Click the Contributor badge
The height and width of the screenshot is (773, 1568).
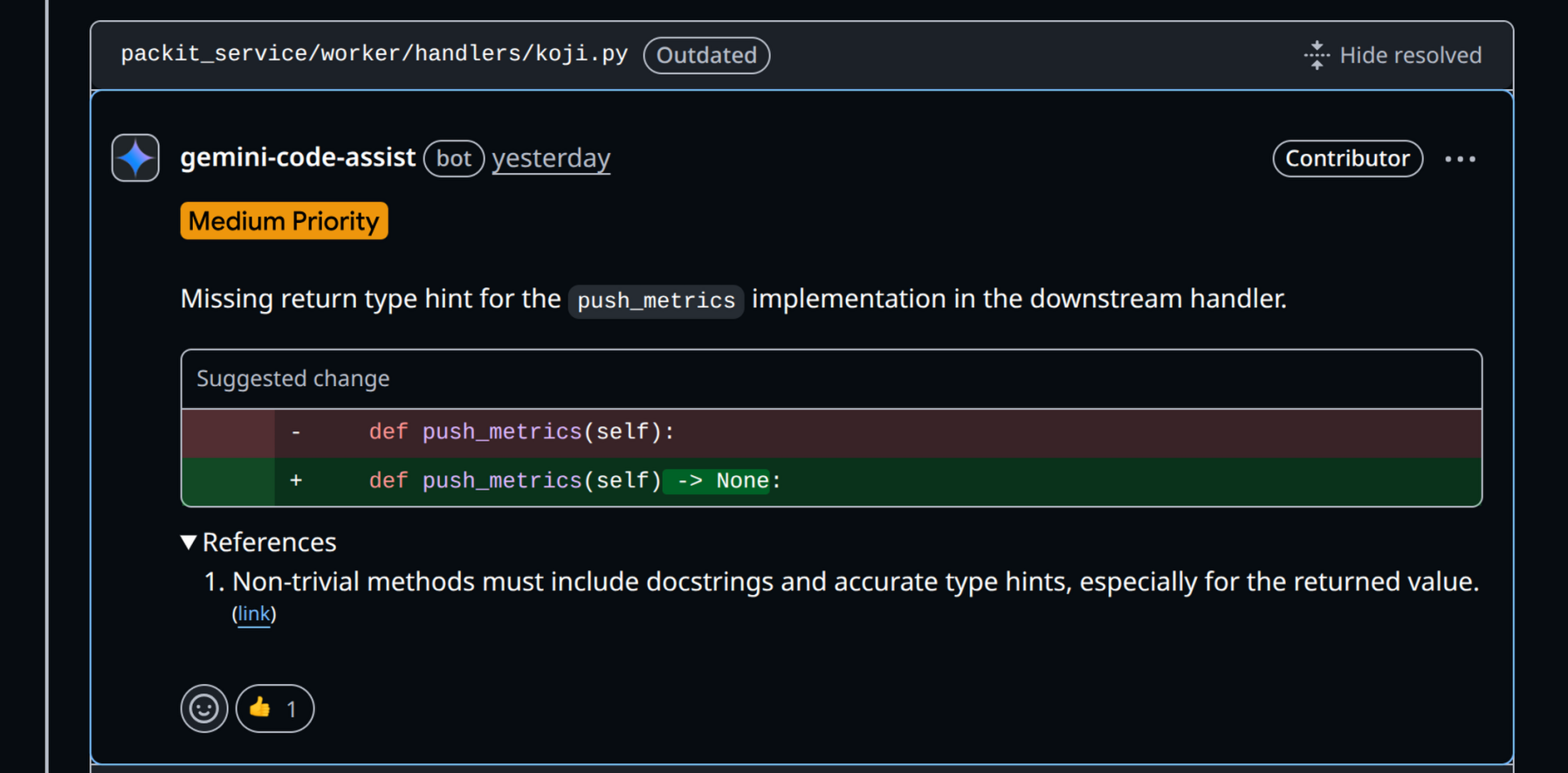tap(1347, 158)
